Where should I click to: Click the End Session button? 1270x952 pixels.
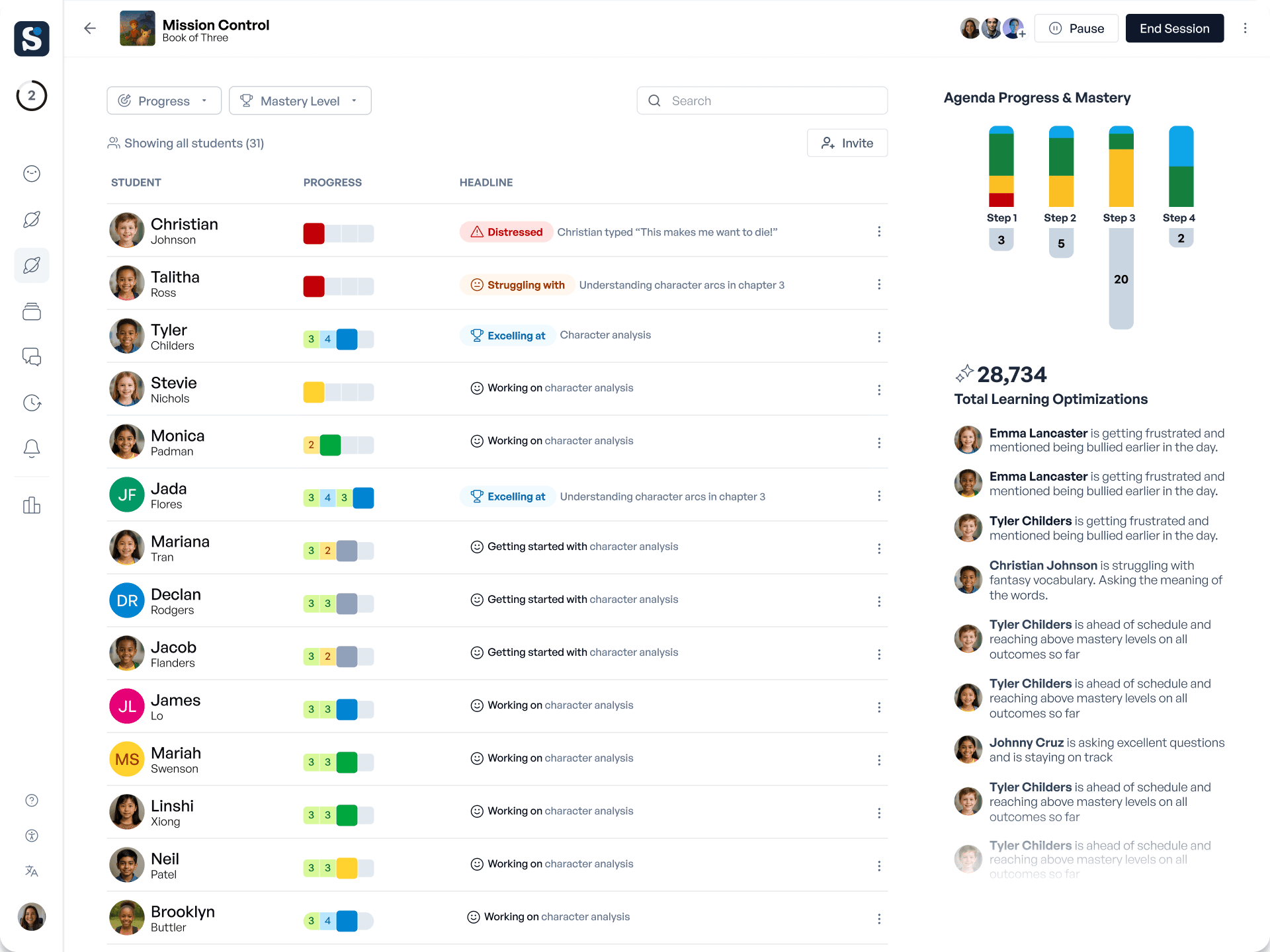(x=1174, y=28)
